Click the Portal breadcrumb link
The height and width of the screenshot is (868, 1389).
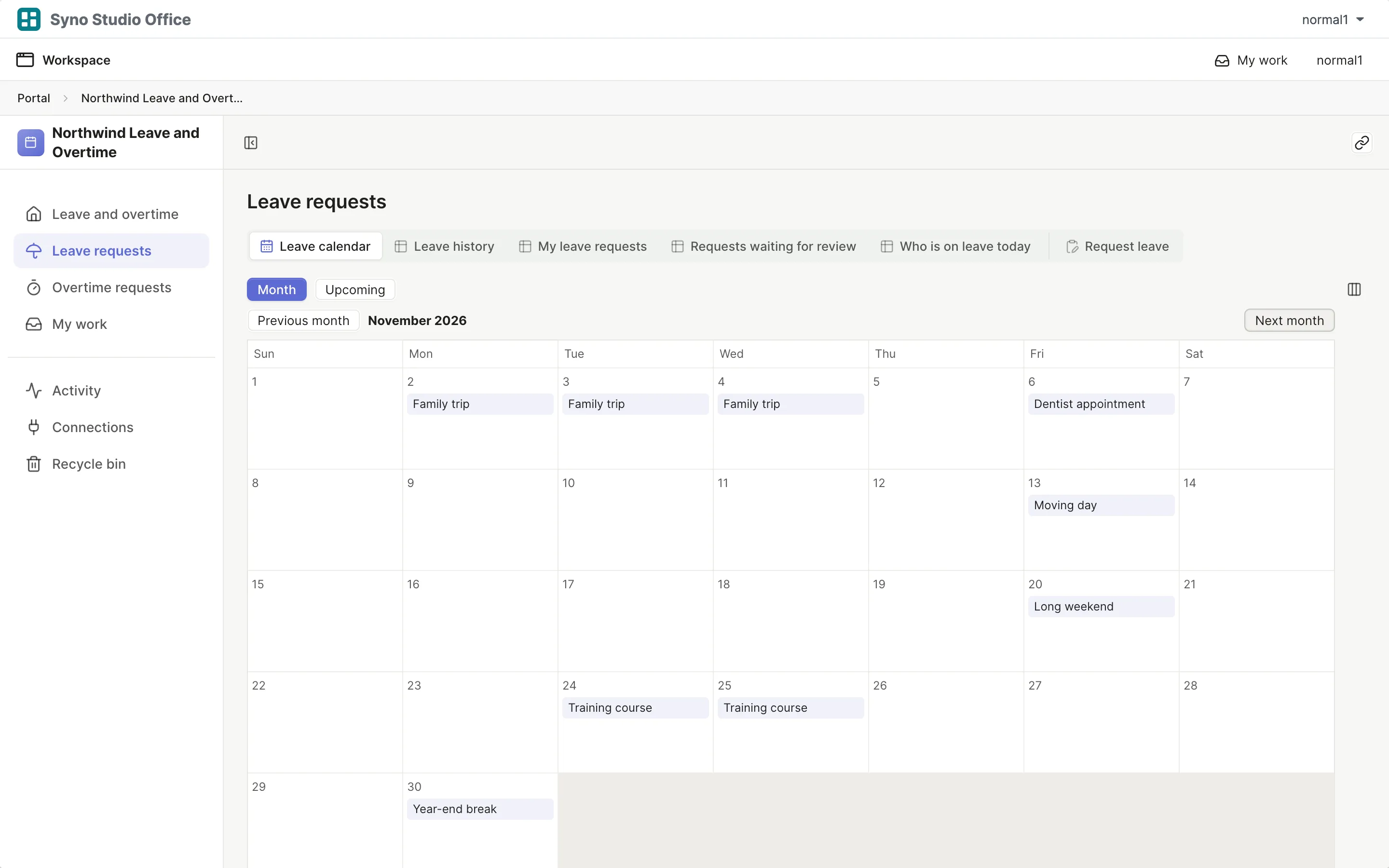point(34,98)
